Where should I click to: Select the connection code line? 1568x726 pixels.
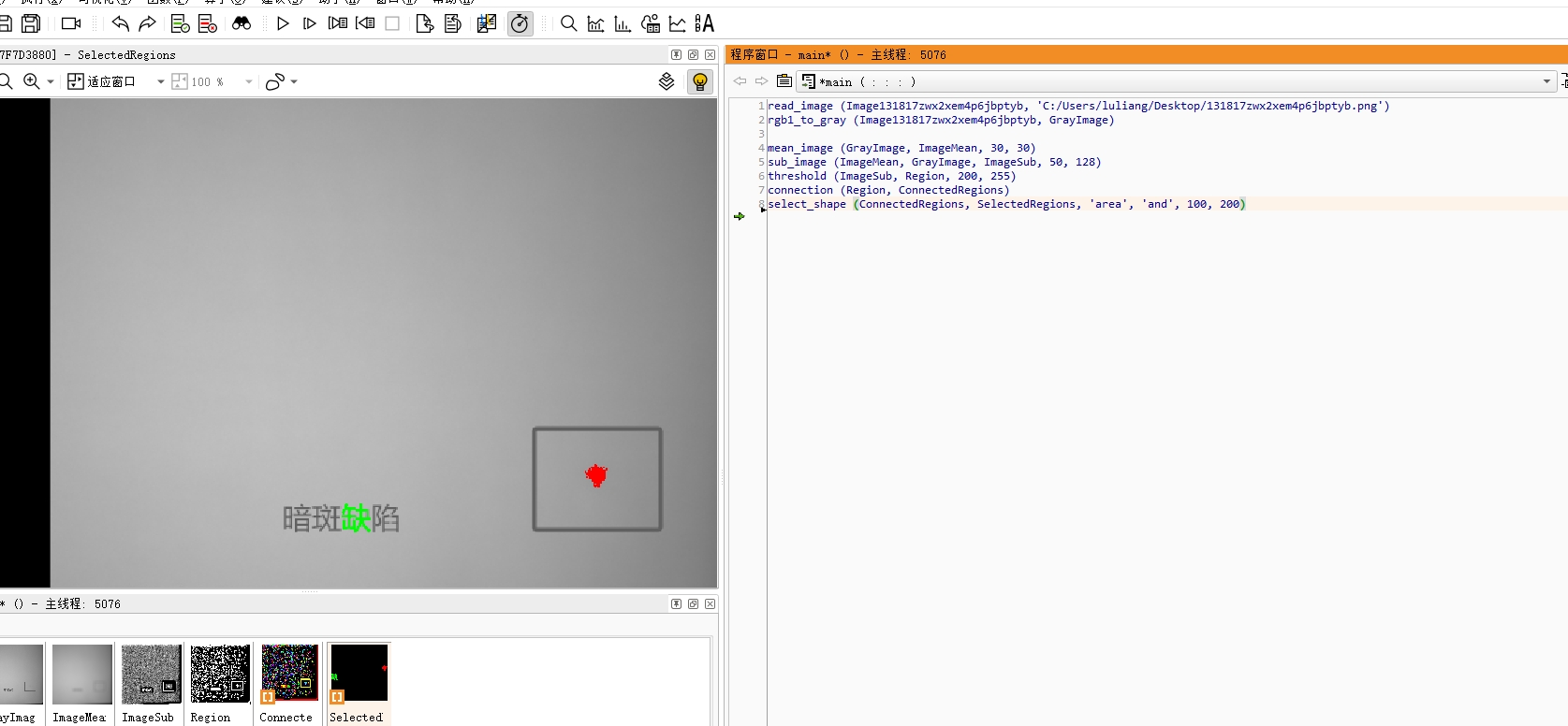coord(888,190)
